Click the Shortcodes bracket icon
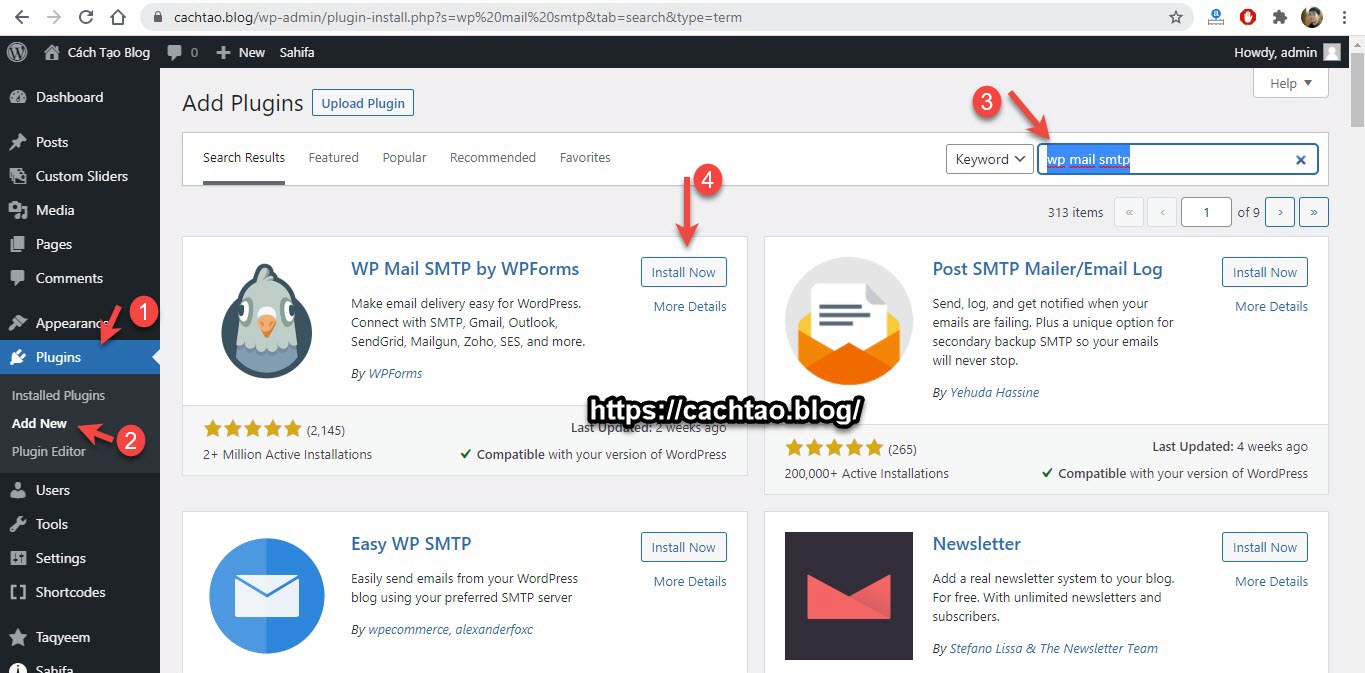 click(17, 592)
